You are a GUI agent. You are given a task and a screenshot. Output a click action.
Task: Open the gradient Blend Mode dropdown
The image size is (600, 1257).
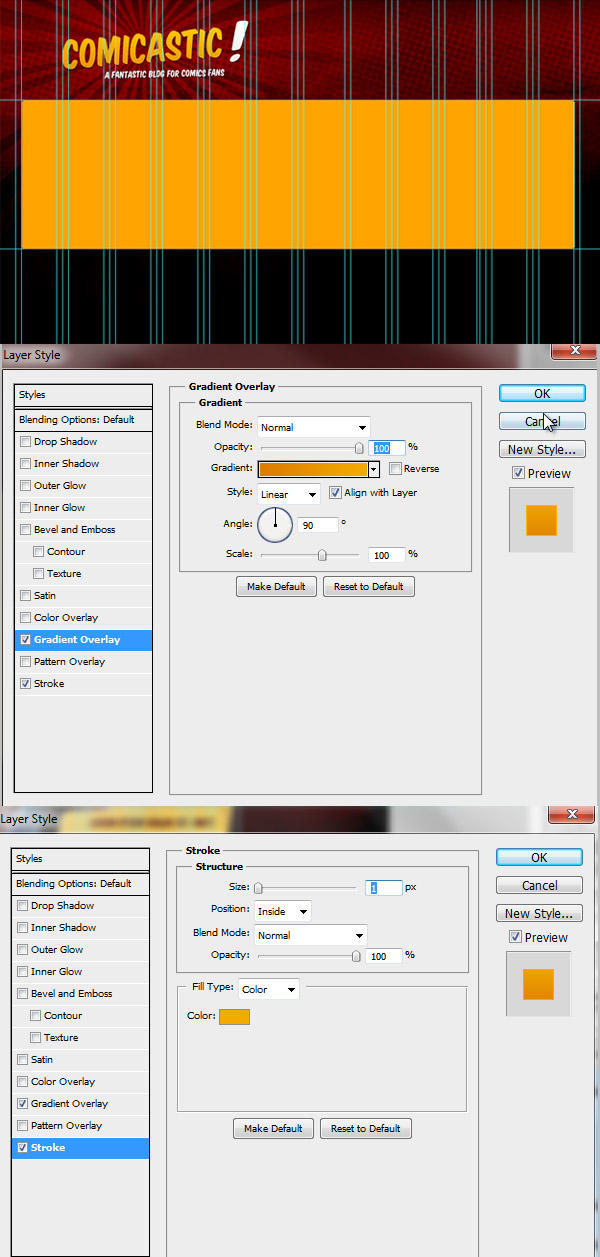313,427
